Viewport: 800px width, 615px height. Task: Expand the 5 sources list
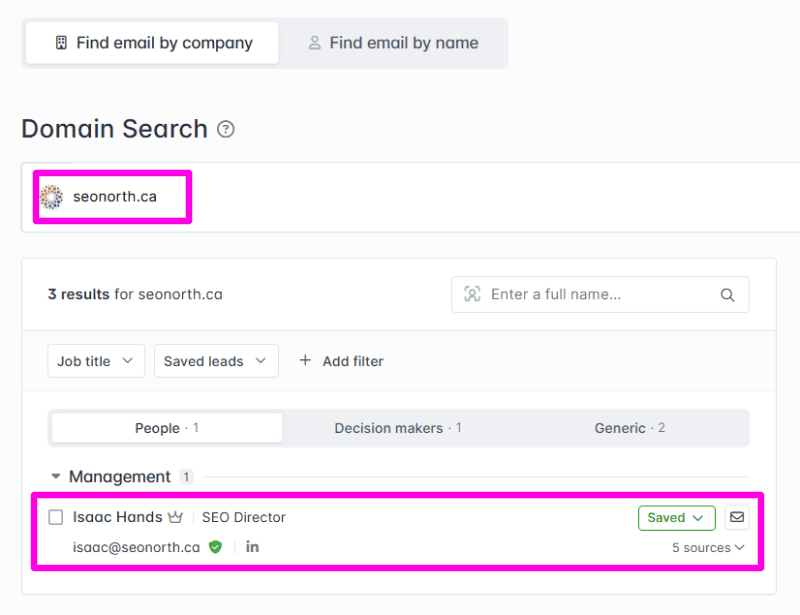point(708,548)
